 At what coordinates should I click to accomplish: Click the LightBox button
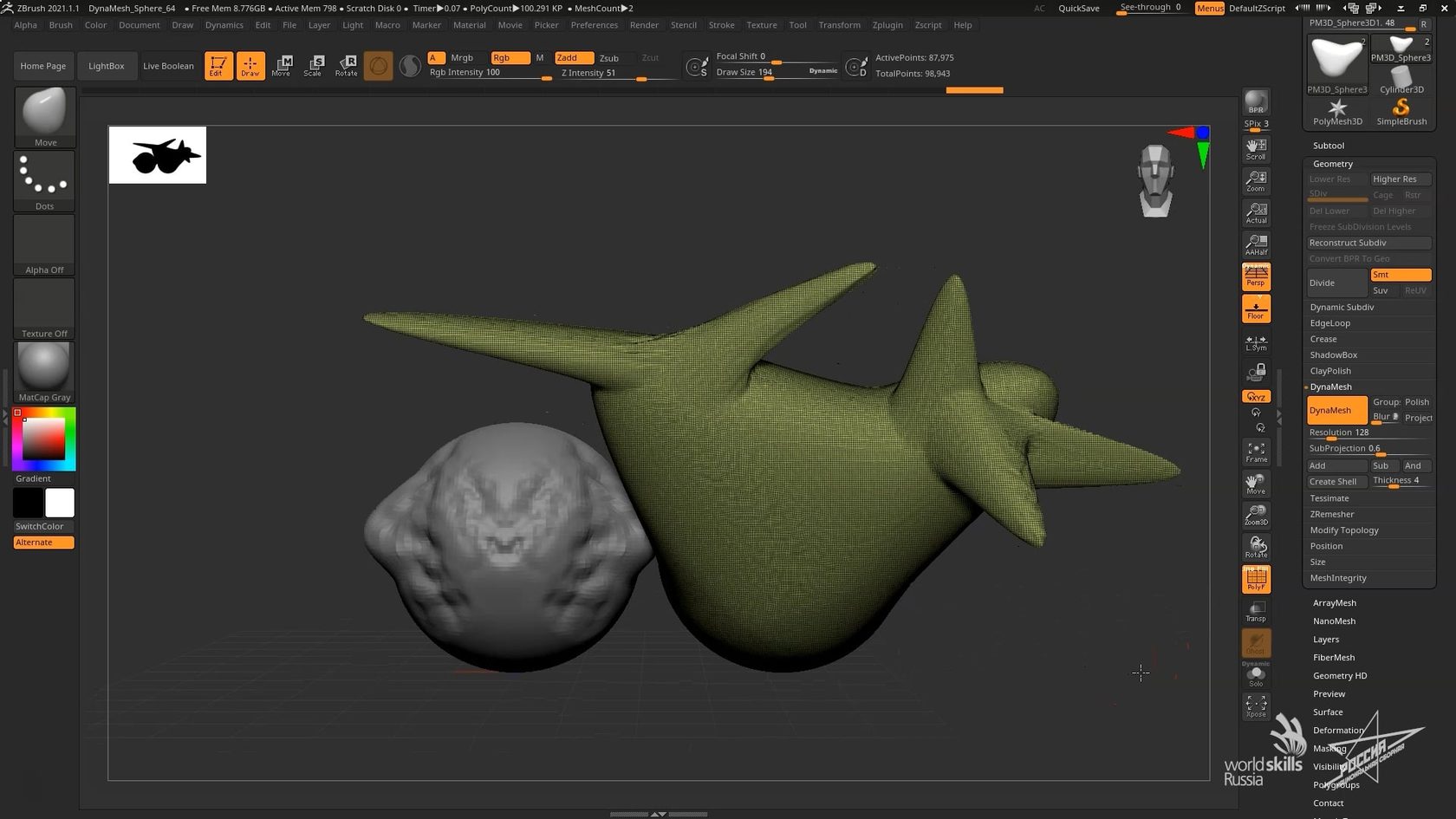(x=107, y=66)
